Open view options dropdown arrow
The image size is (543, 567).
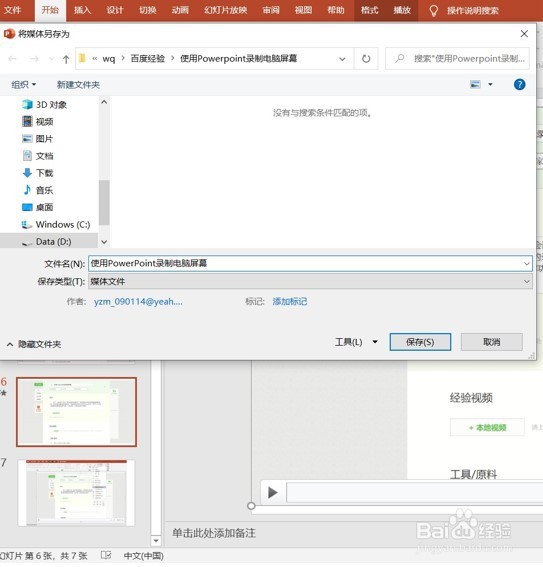coord(490,85)
